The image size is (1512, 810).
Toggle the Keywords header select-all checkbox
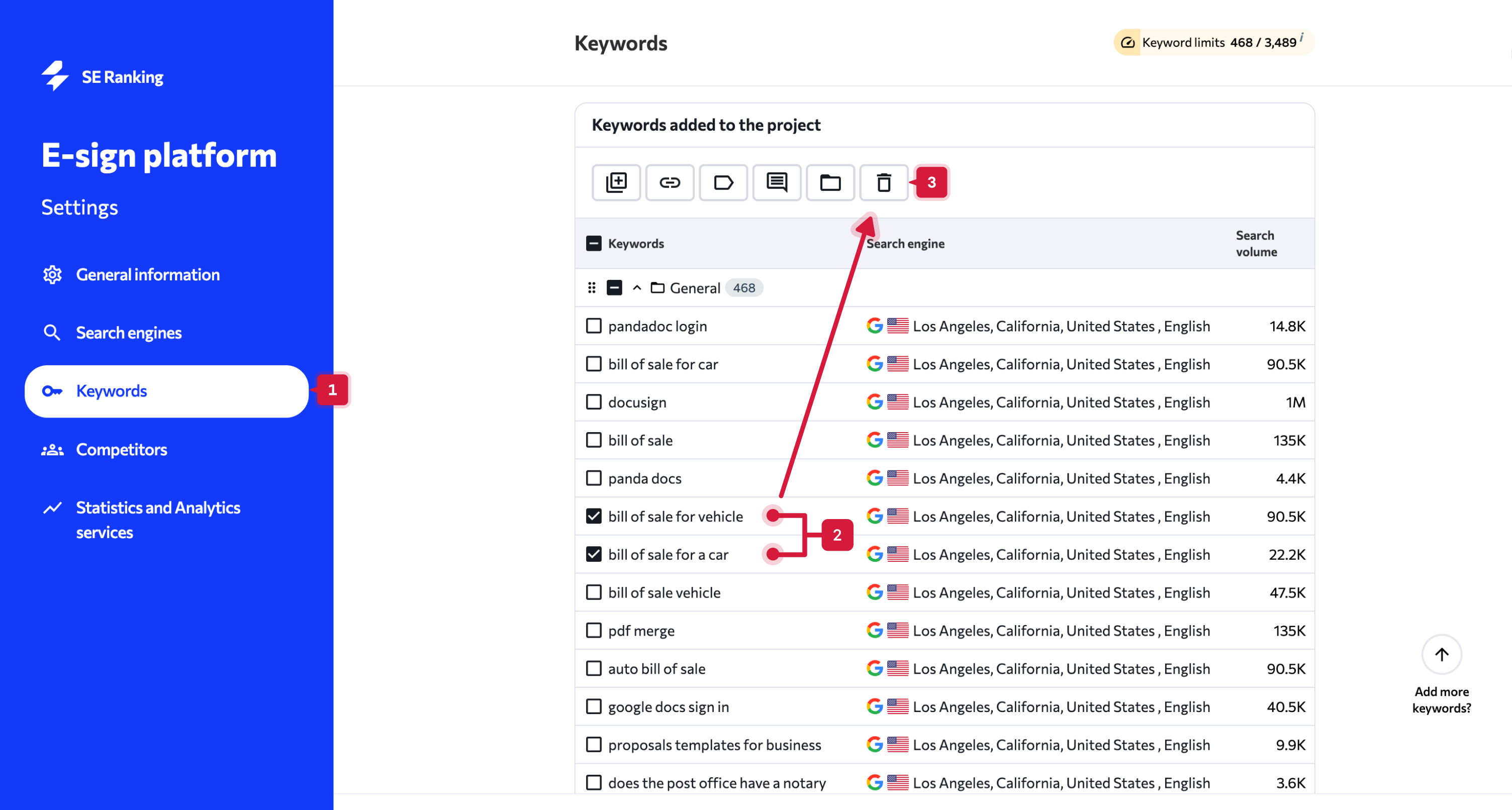pos(594,244)
